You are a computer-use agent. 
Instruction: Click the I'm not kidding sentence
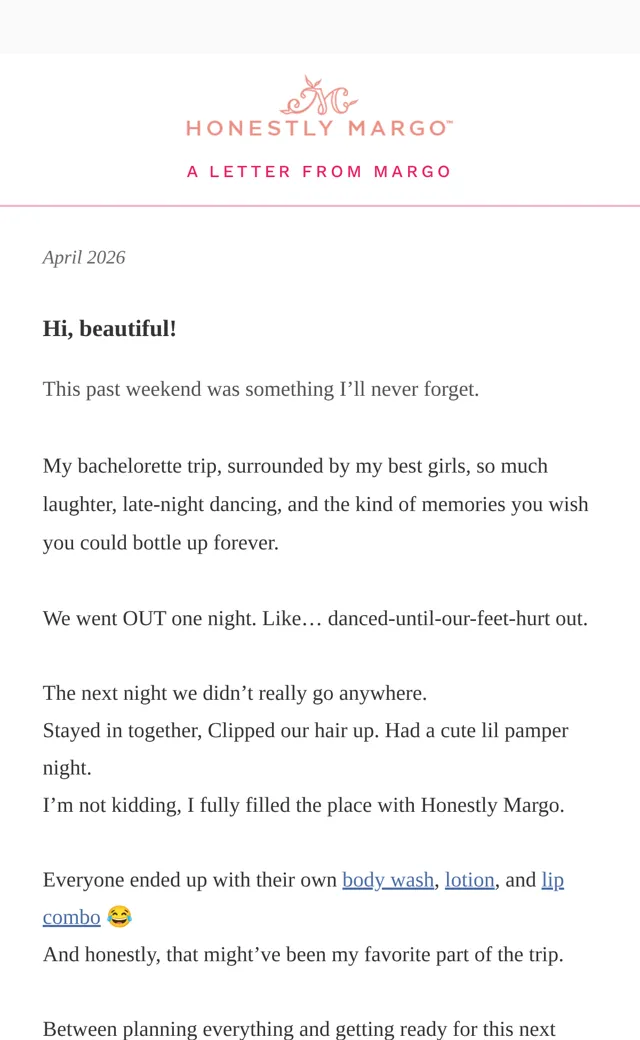(x=304, y=805)
